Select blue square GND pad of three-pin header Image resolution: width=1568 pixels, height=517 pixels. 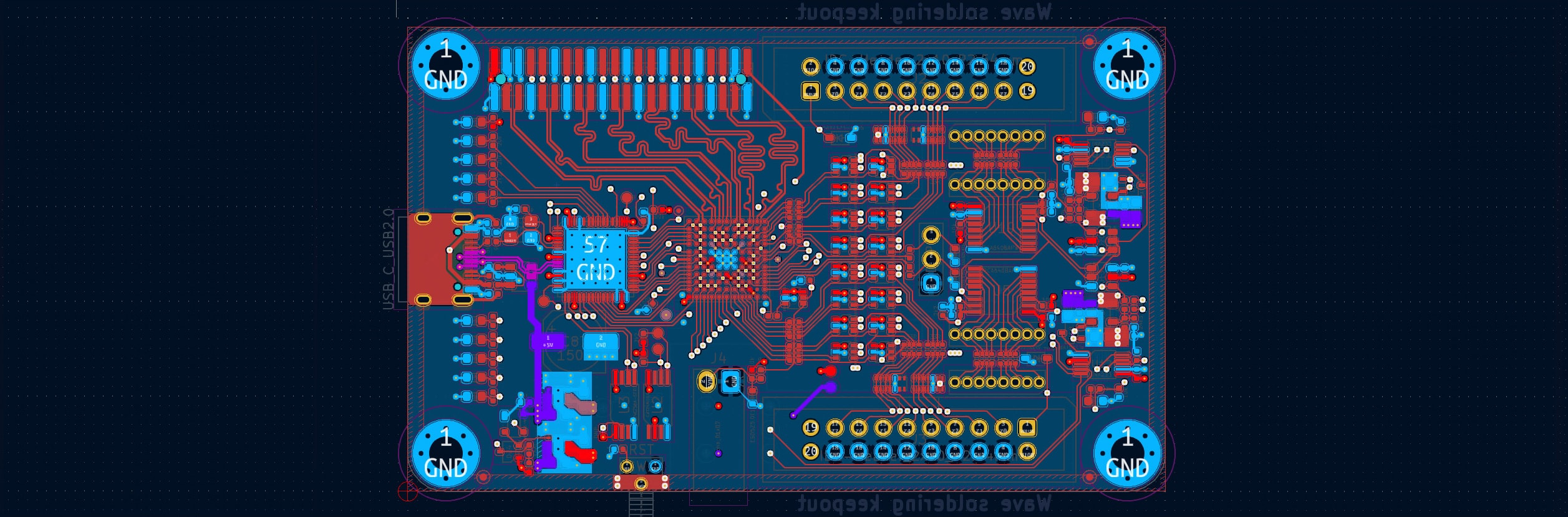pos(931,284)
